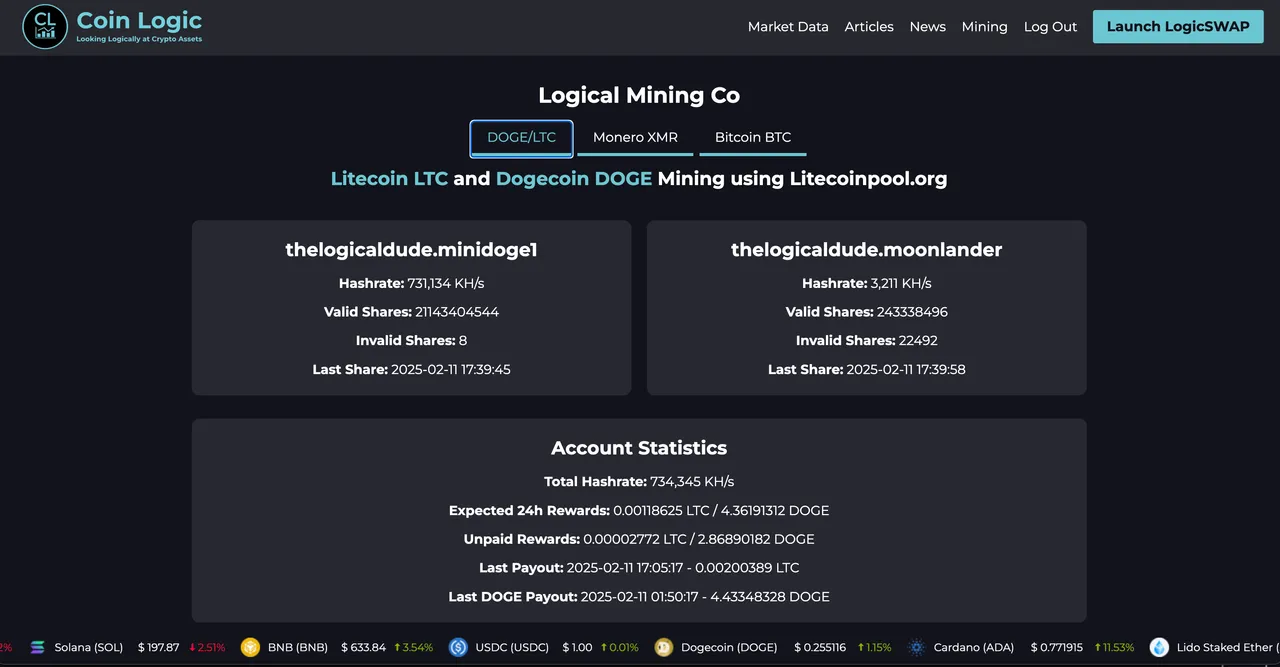
Task: Click the 3,211 KH/s hashrate line
Action: pos(866,283)
